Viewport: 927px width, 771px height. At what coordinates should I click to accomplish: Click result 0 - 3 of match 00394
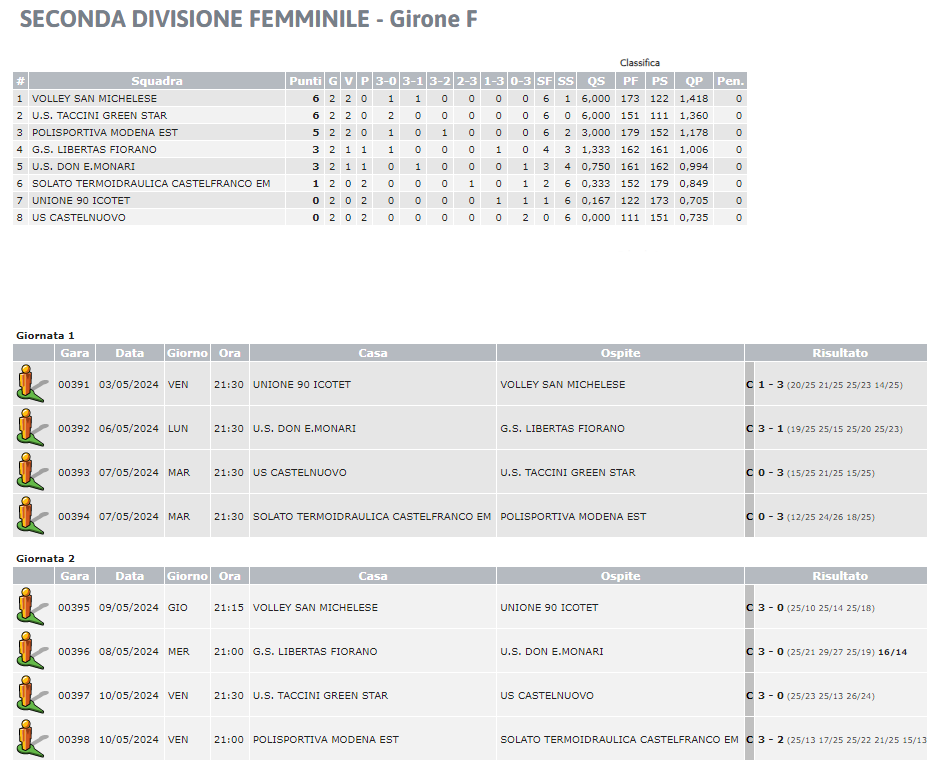tap(771, 516)
